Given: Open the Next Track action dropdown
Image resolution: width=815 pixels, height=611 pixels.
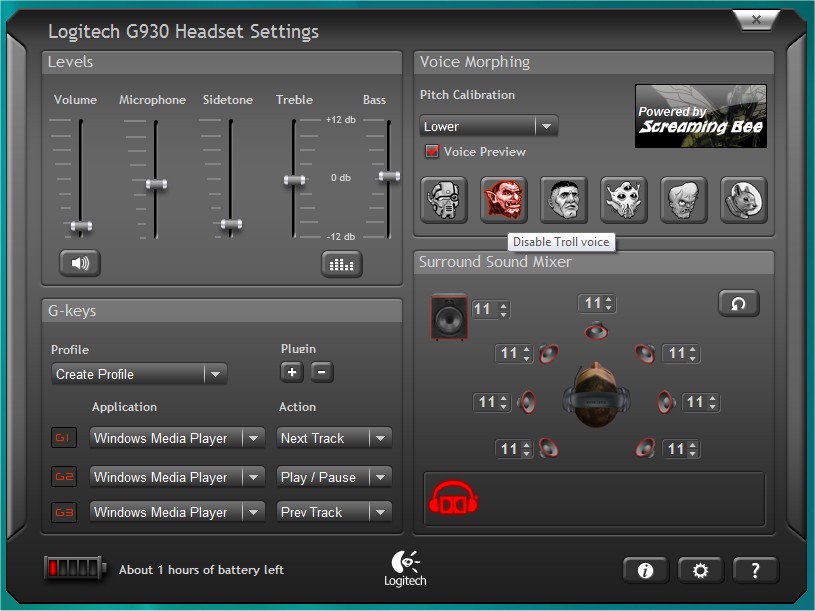Looking at the screenshot, I should click(x=334, y=439).
